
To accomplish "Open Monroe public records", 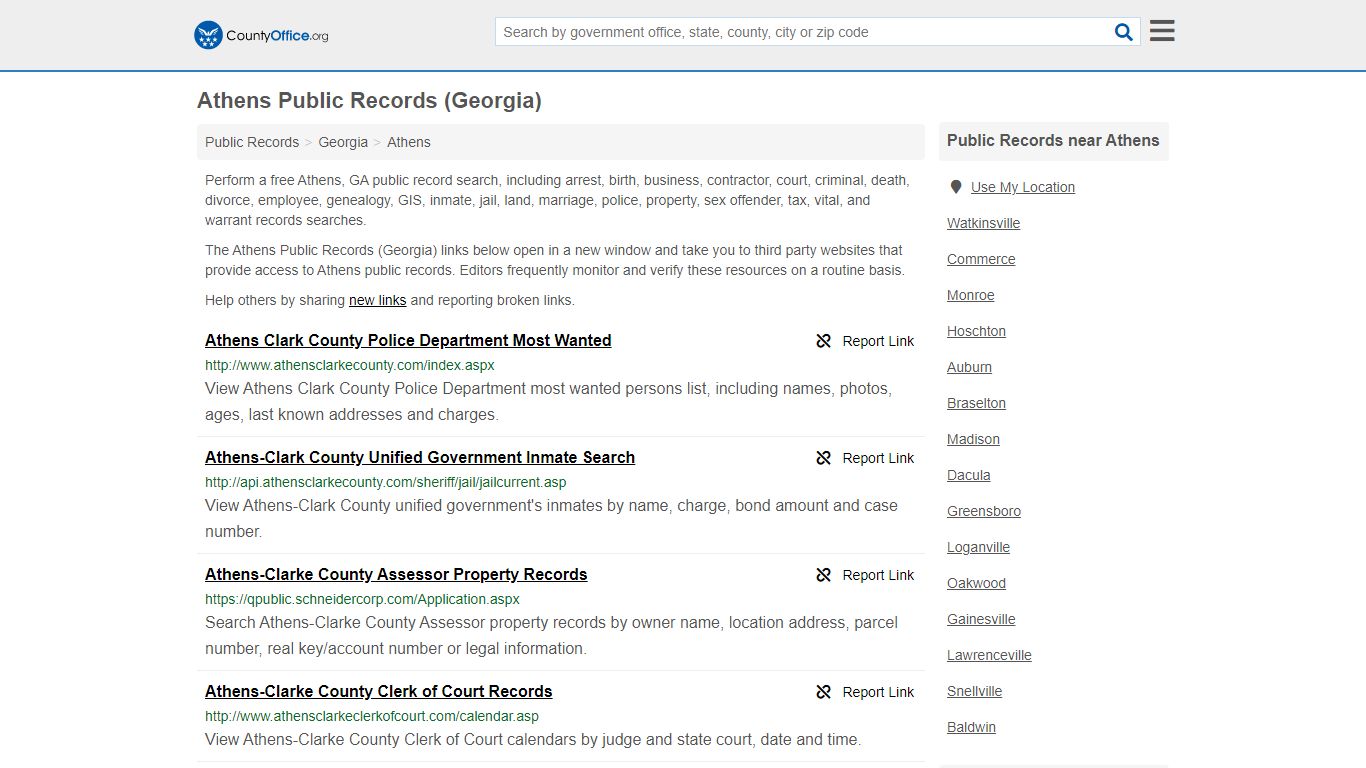I will [971, 295].
